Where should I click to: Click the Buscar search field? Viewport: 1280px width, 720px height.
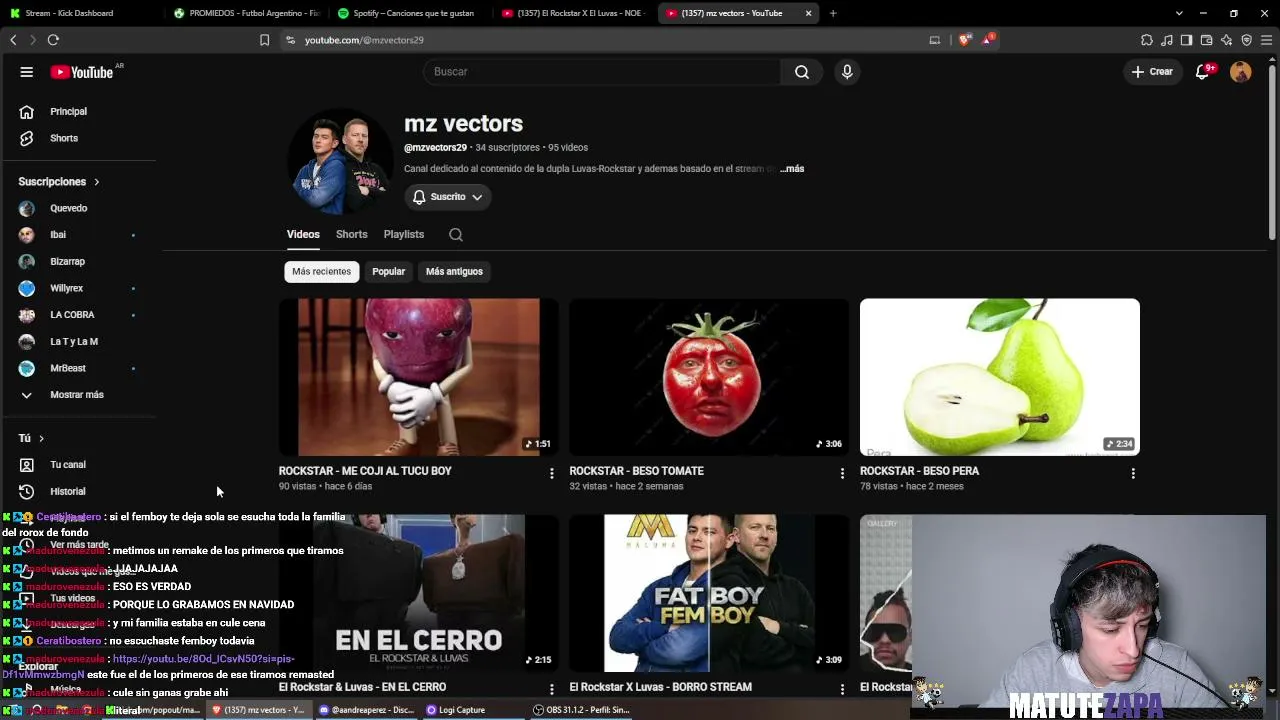tap(602, 72)
